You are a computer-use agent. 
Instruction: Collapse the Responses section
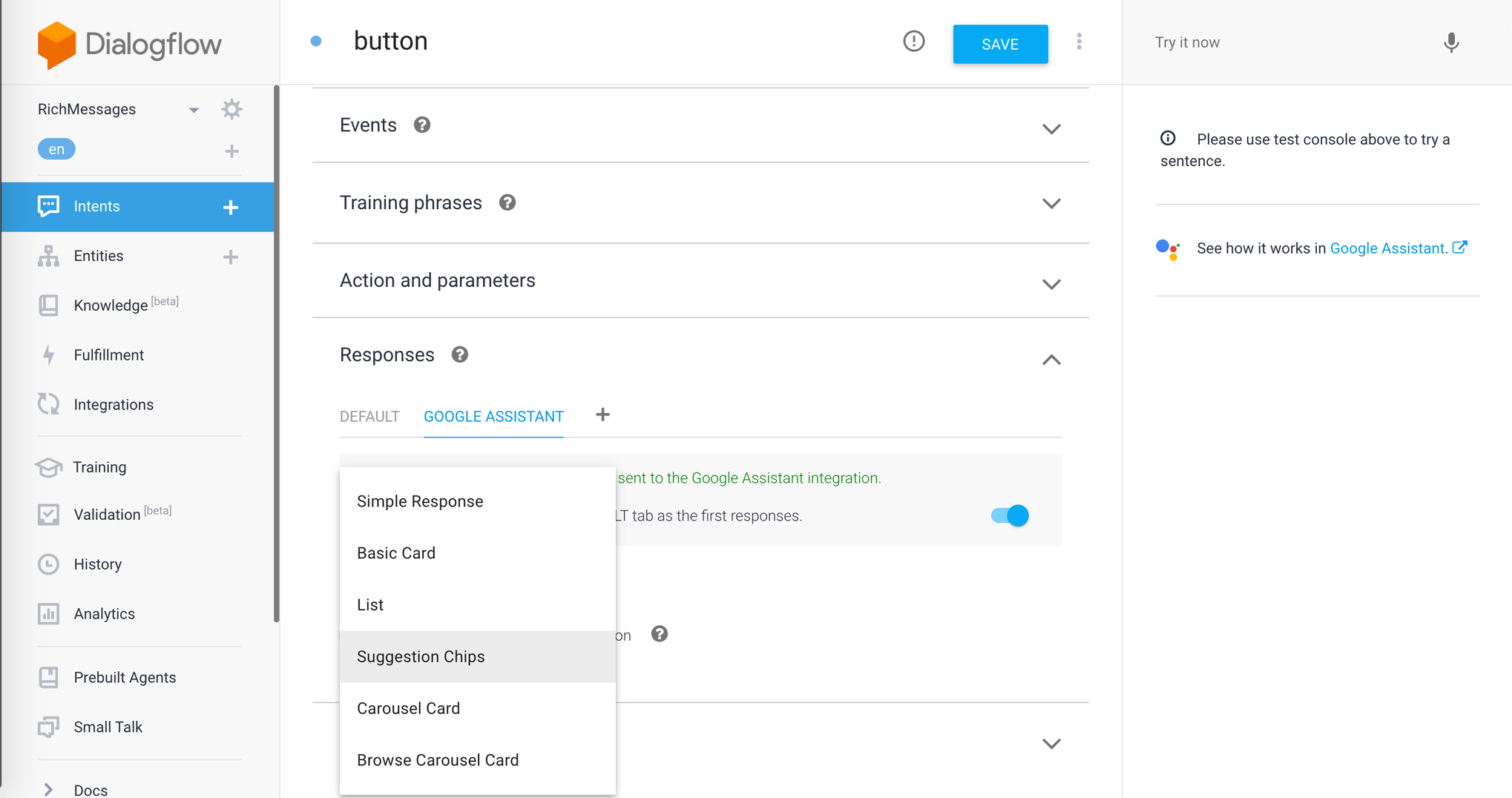1051,360
